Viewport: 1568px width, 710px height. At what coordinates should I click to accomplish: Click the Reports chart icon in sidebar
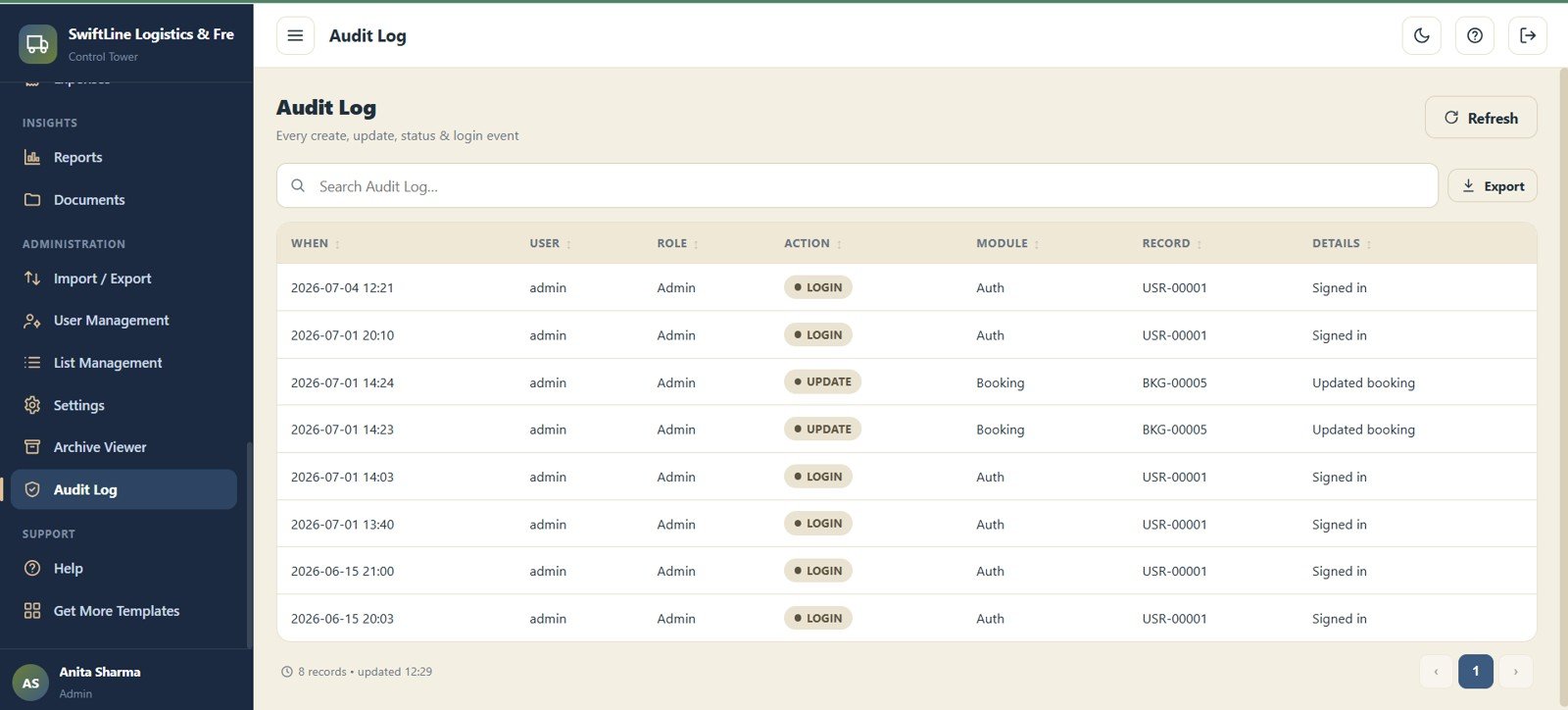tap(32, 157)
